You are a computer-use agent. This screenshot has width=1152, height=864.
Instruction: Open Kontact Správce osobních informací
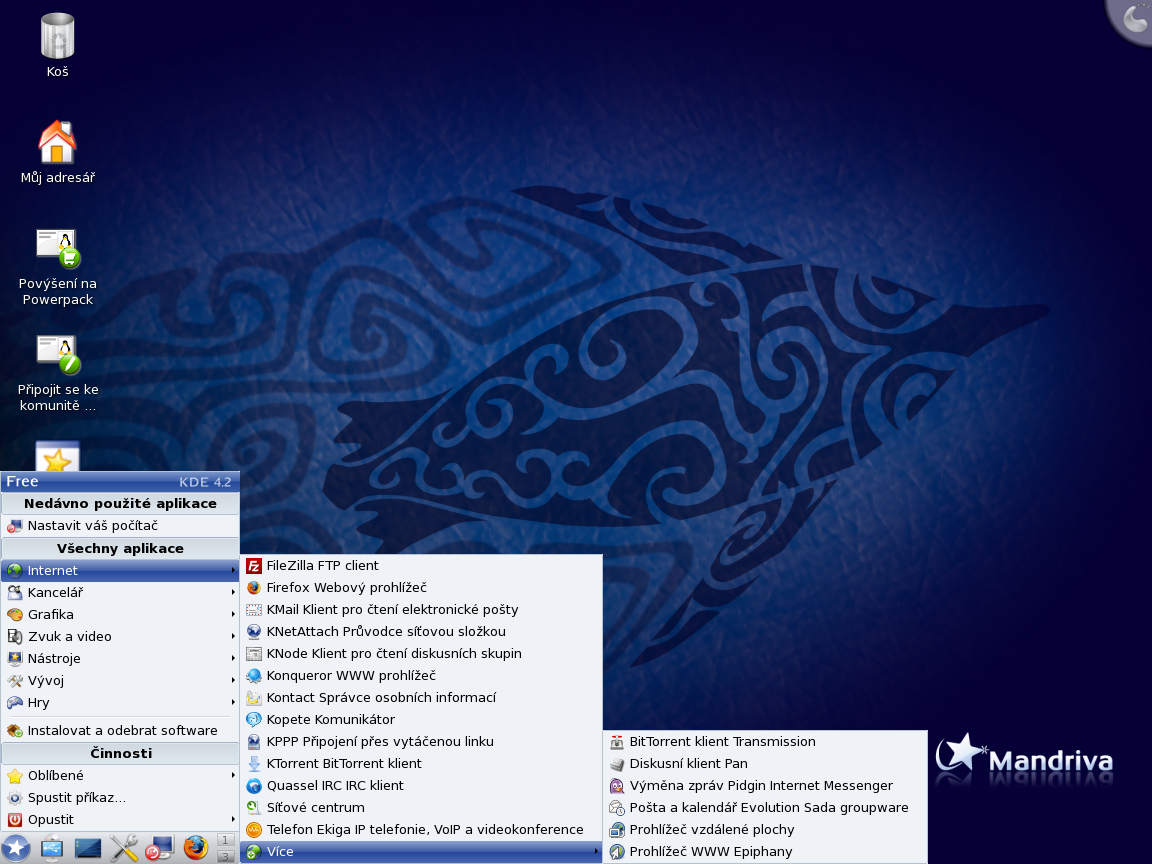coord(422,698)
